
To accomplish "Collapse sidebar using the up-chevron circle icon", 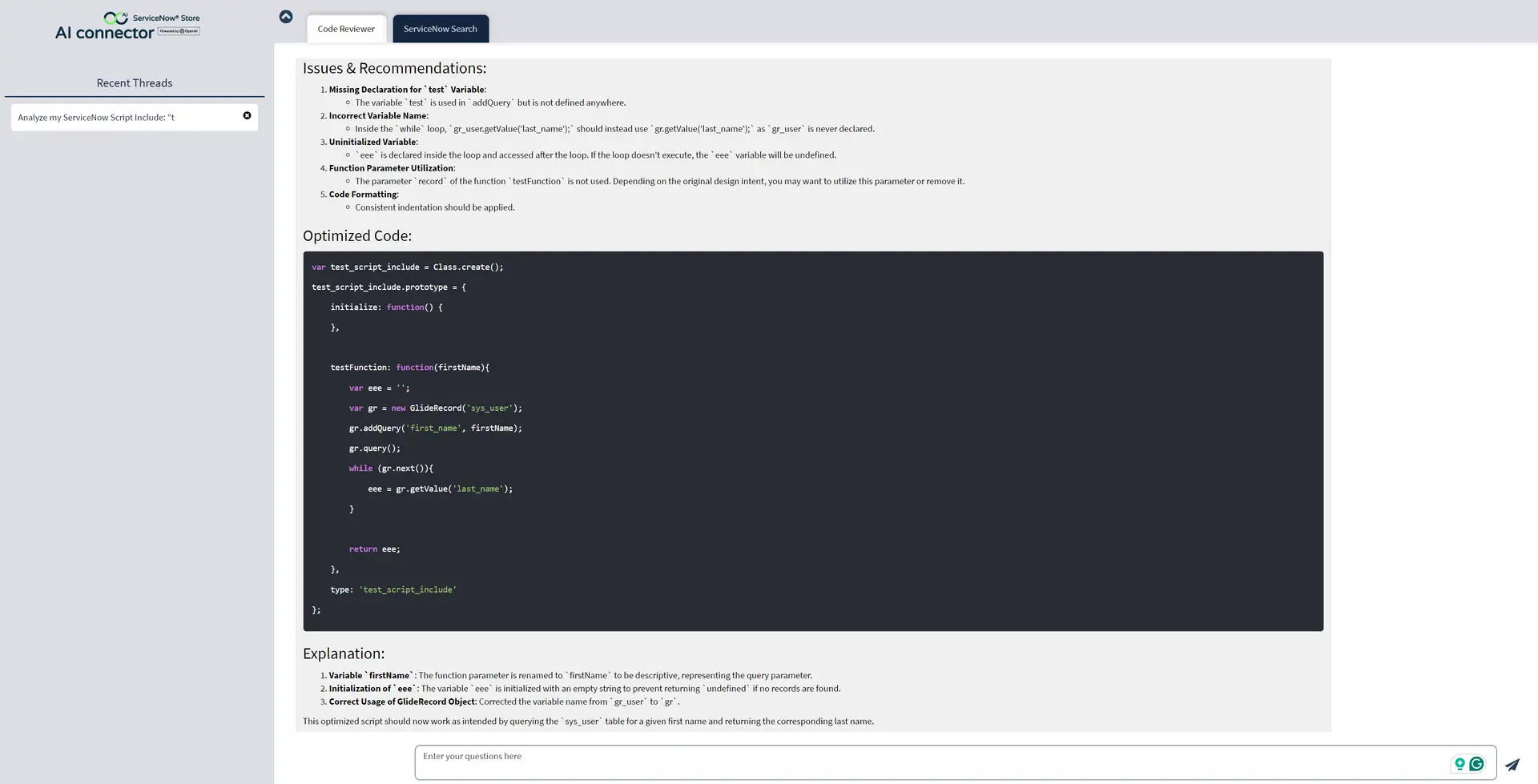I will (286, 17).
